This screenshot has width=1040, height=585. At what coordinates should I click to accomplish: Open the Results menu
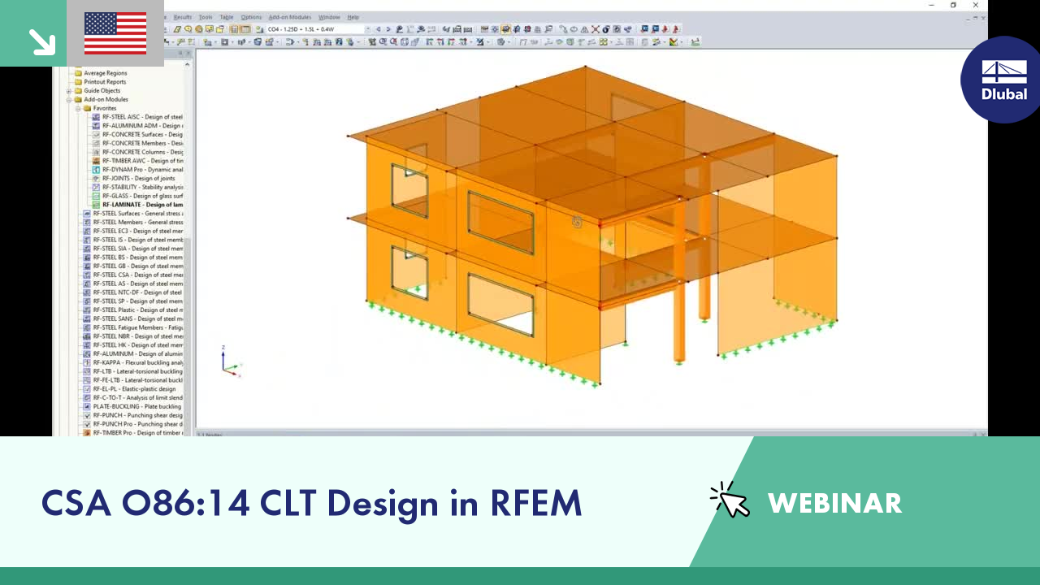[182, 17]
